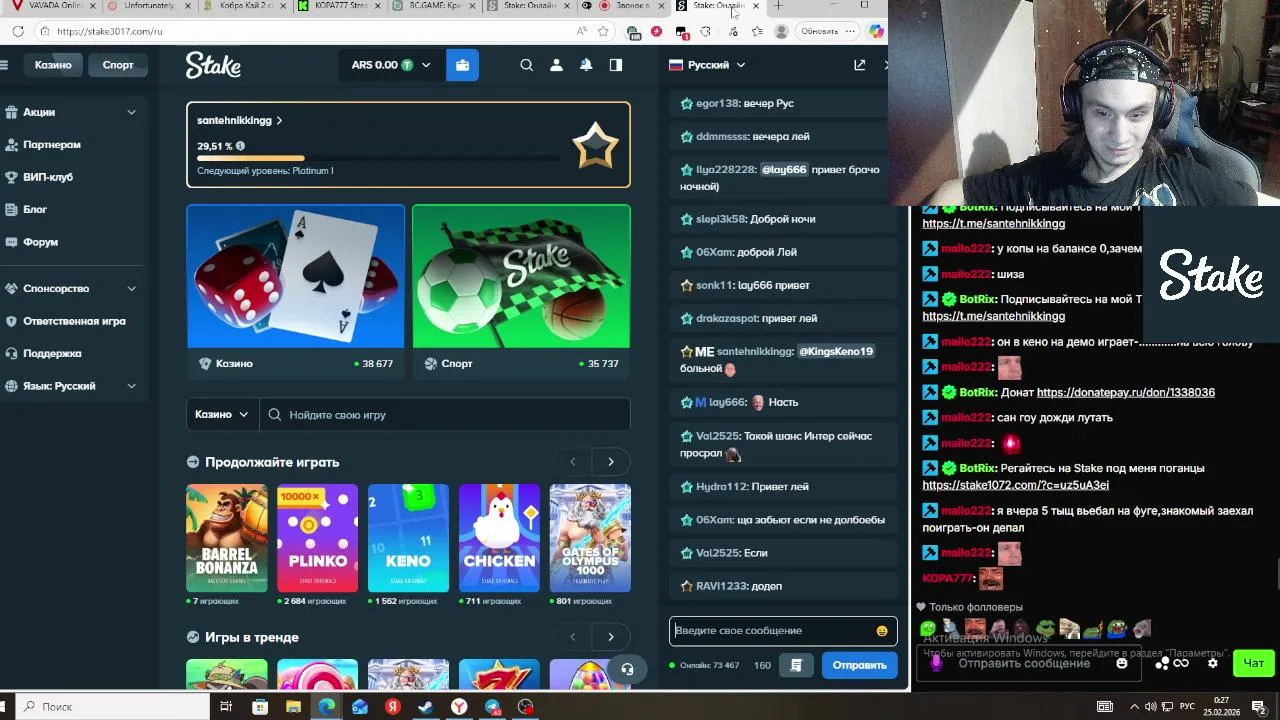Viewport: 1280px width, 720px height.
Task: Show next games in Игры в тренде
Action: (611, 637)
